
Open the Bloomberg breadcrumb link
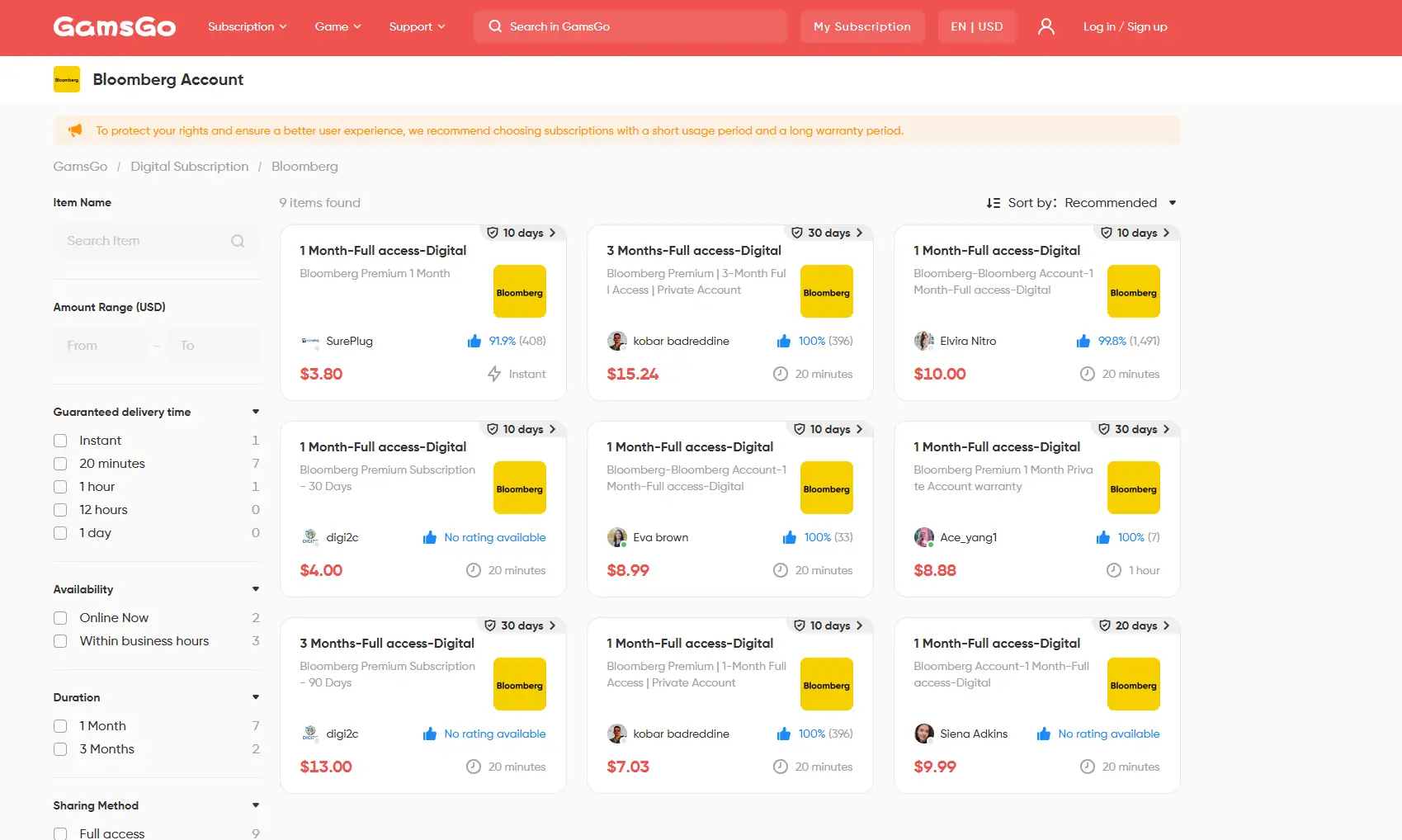pos(304,167)
